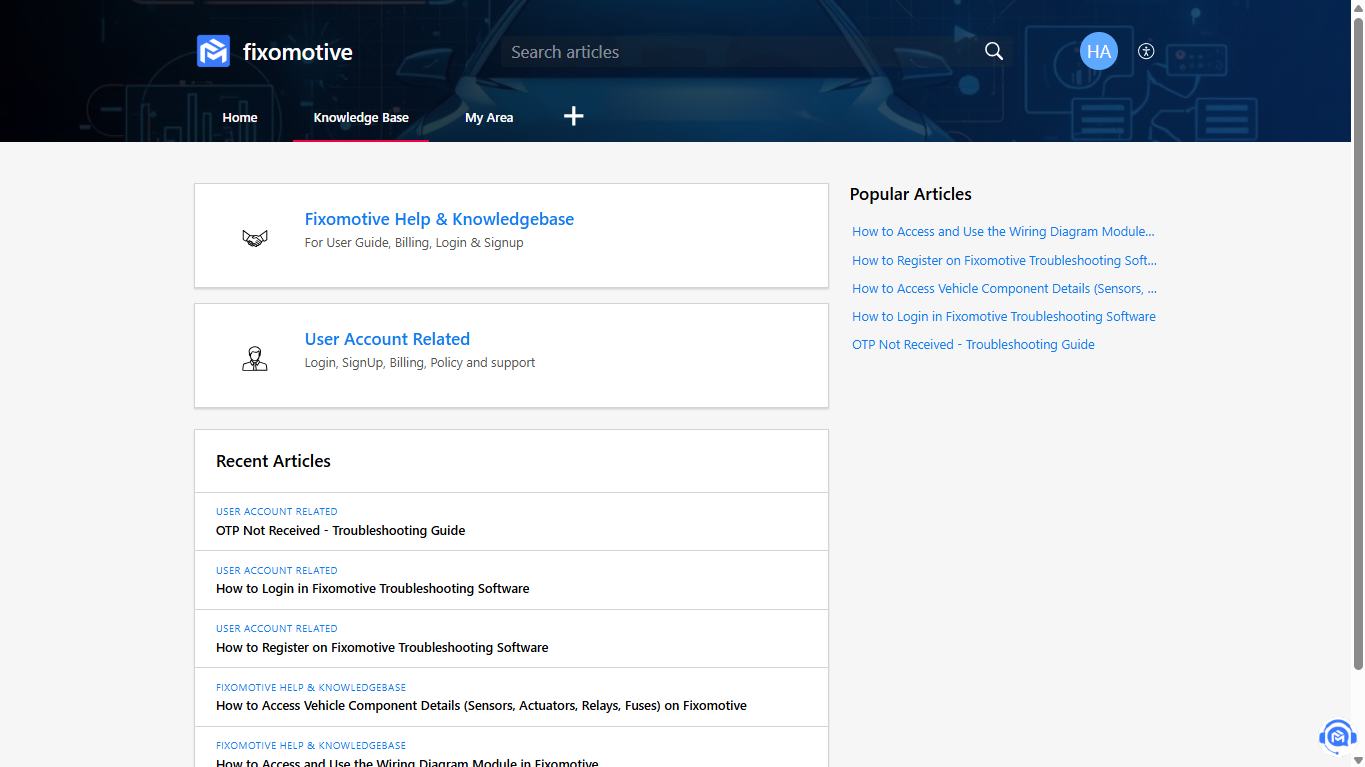Open the User Account Related category
The width and height of the screenshot is (1365, 767).
point(387,339)
